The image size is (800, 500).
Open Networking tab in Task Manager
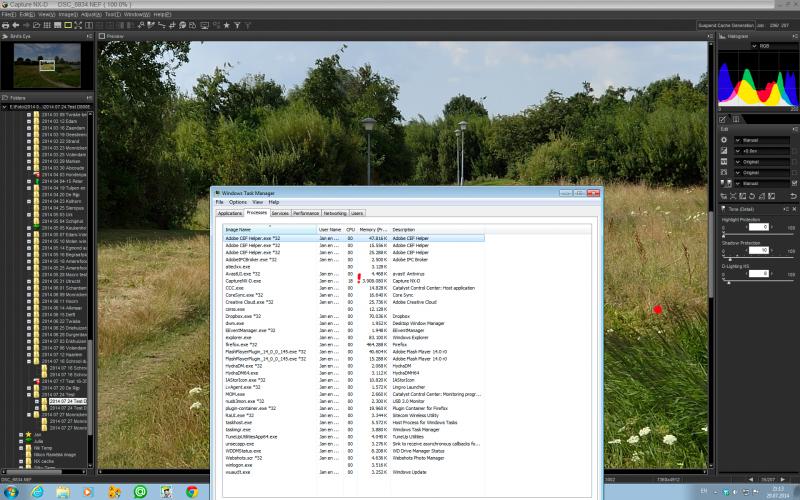[335, 213]
